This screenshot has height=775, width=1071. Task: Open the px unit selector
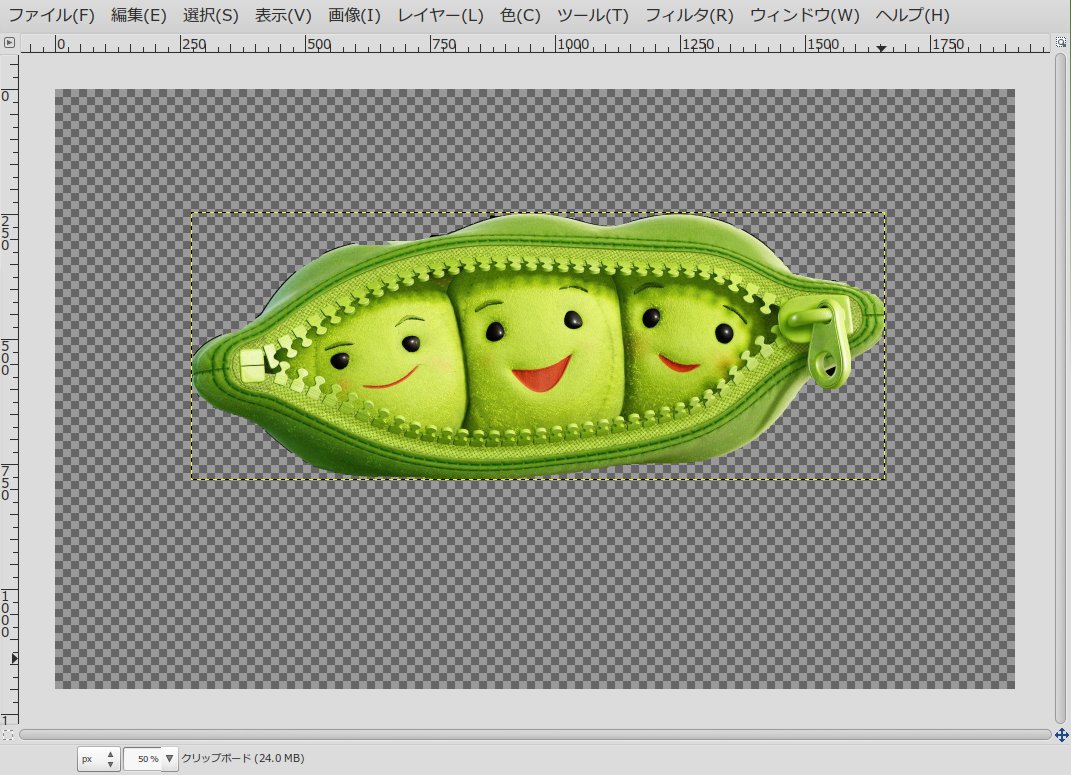coord(98,759)
